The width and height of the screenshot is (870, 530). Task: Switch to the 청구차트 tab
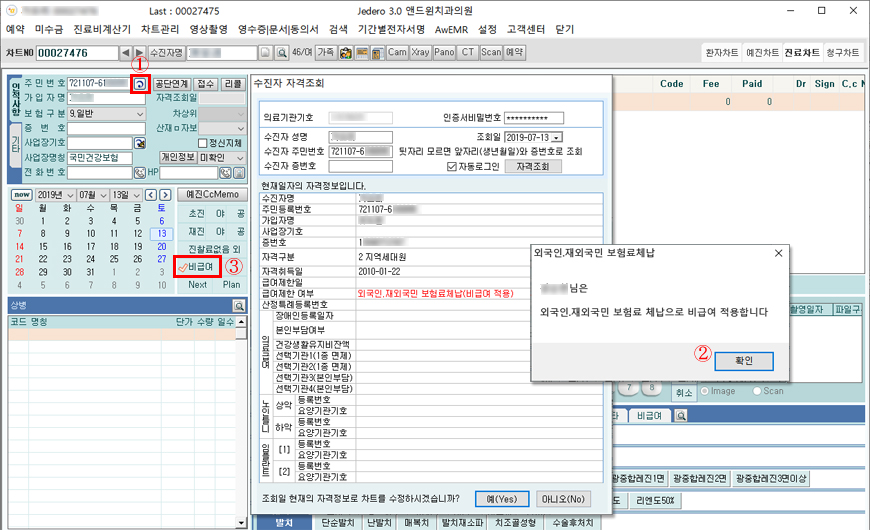pos(841,51)
